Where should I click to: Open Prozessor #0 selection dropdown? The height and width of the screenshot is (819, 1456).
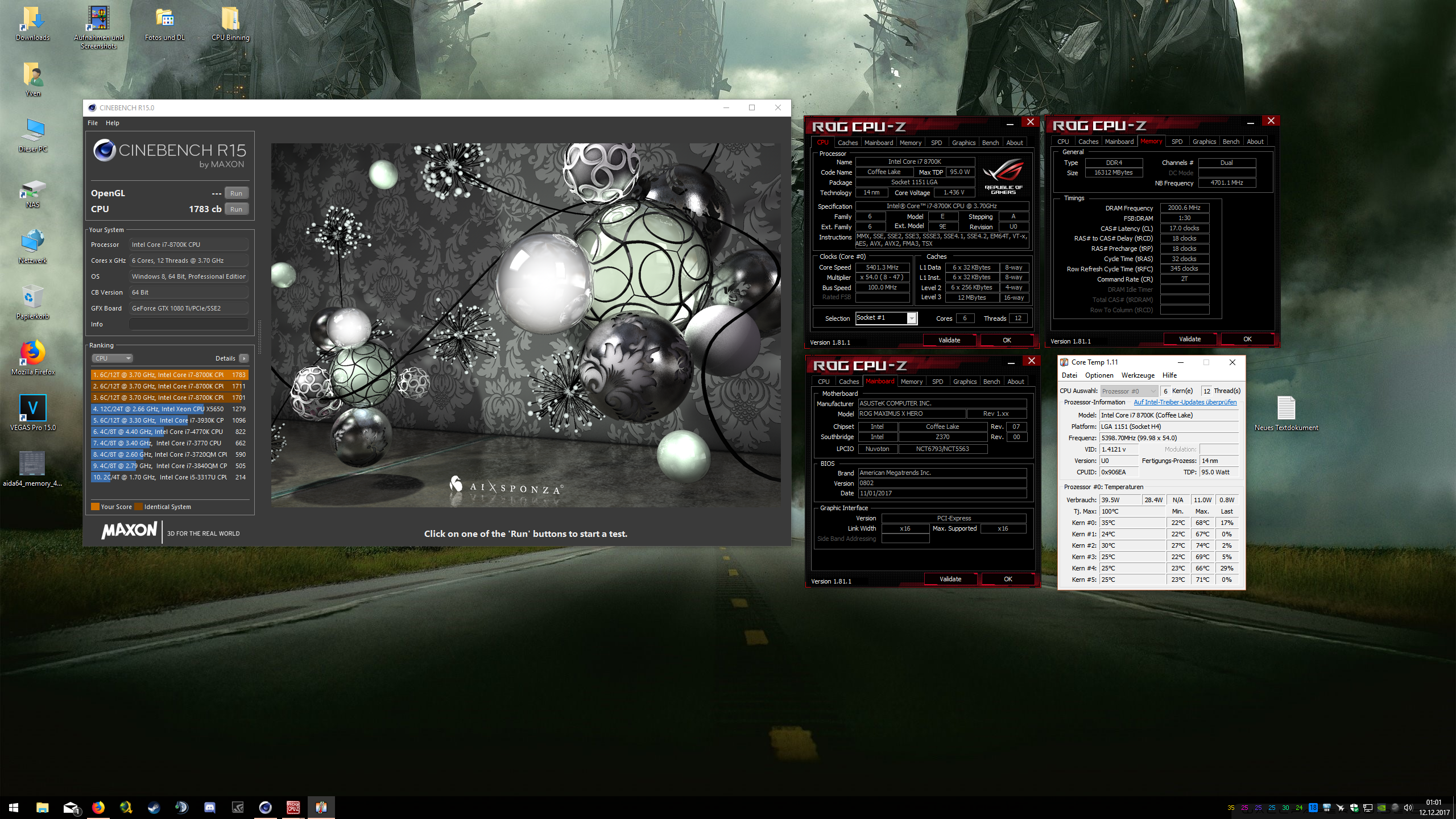pos(1129,391)
